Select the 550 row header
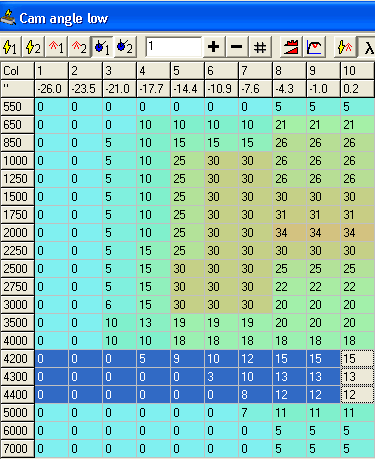 (x=17, y=107)
